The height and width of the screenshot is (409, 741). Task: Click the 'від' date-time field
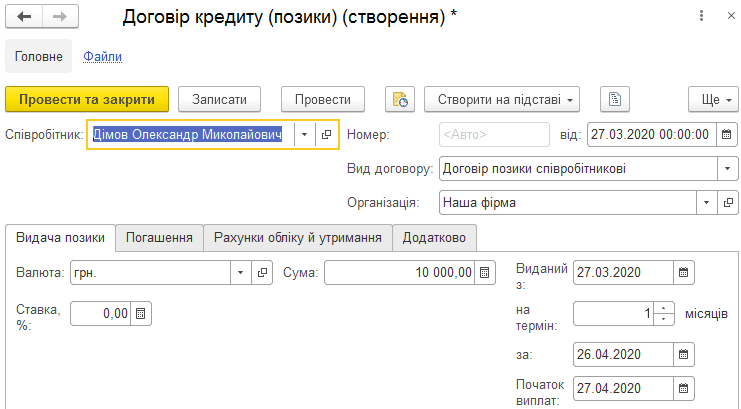[x=652, y=135]
